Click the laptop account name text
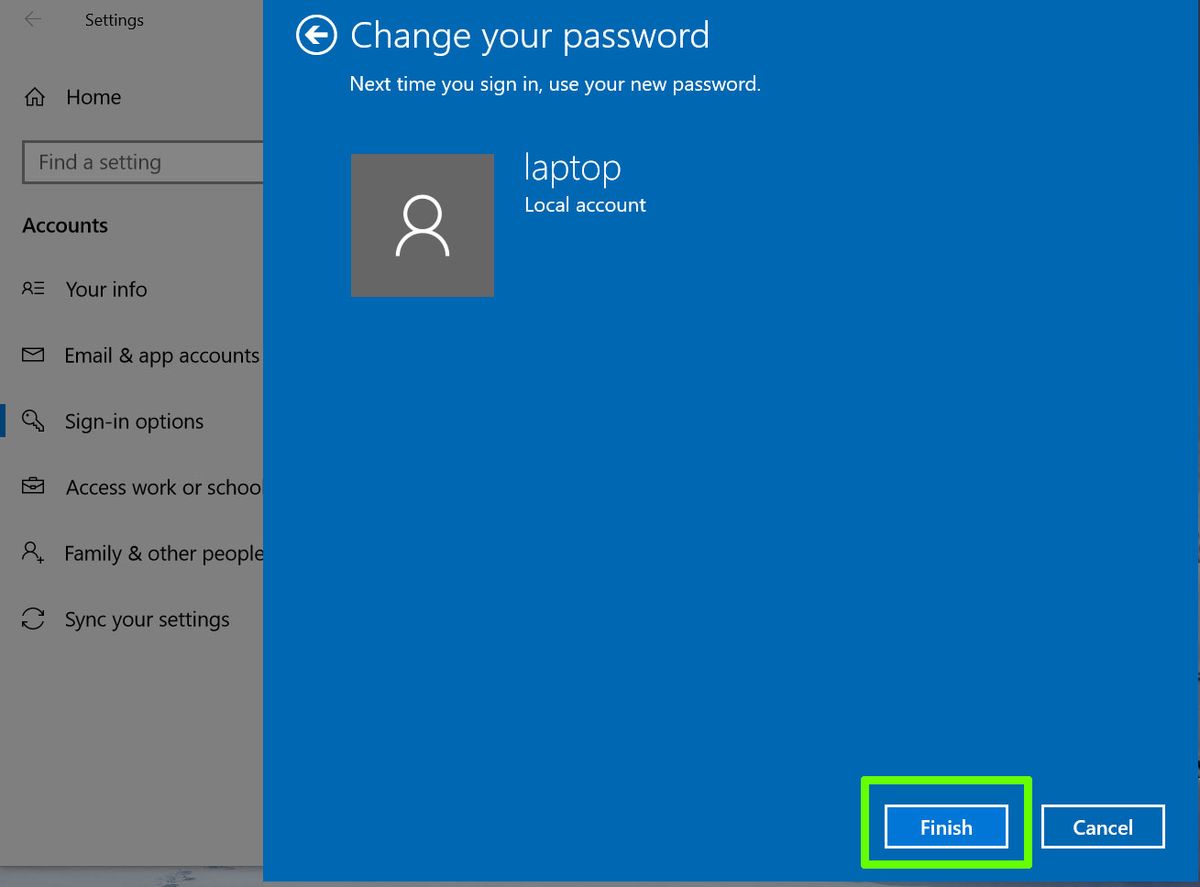The image size is (1200, 887). (572, 167)
